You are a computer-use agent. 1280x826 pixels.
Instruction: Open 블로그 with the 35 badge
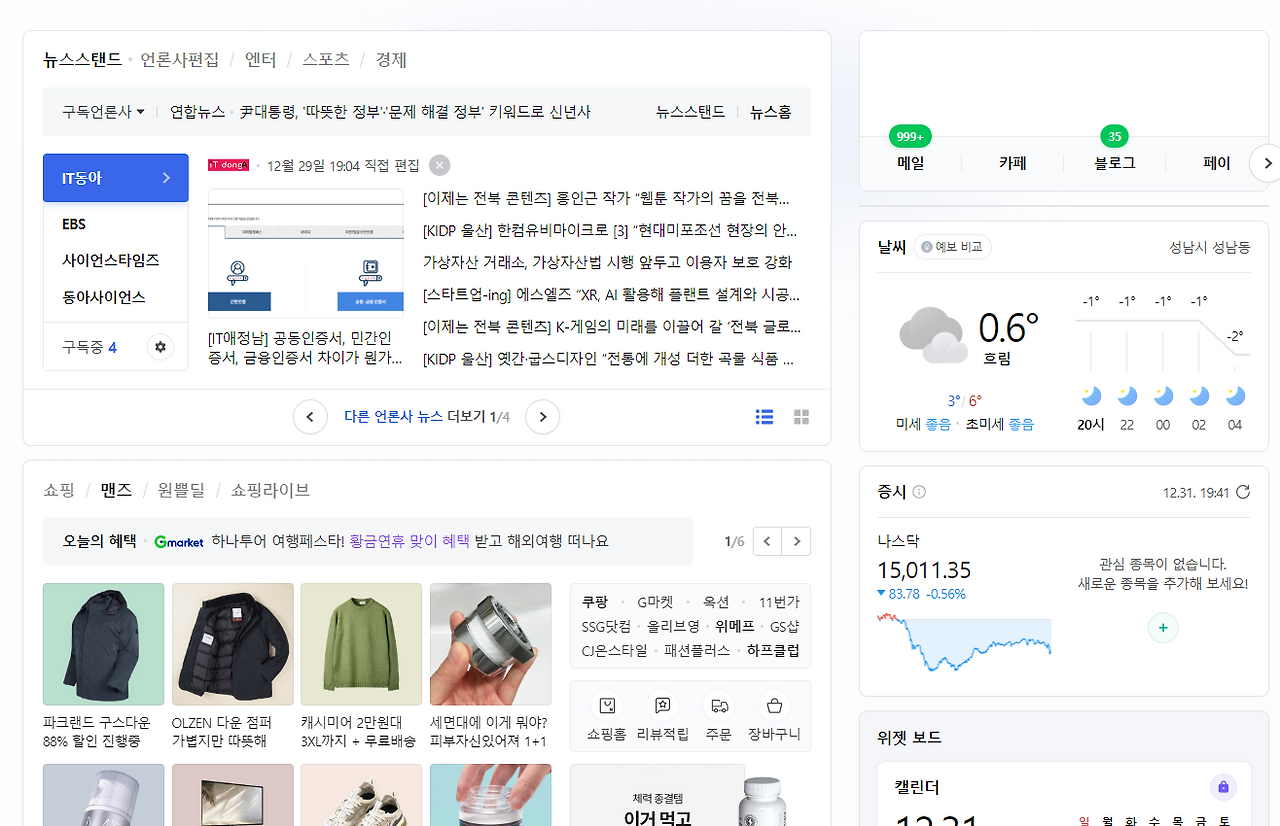point(1115,163)
